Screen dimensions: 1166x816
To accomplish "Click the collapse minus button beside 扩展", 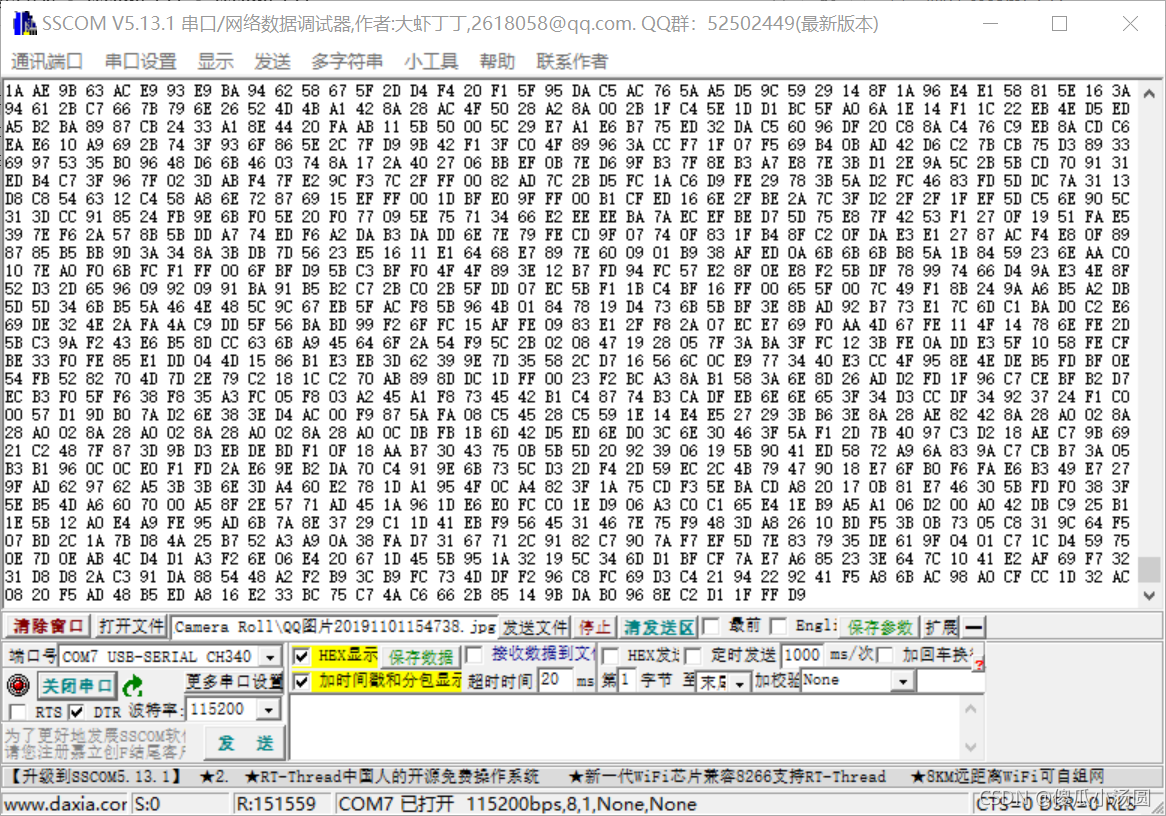I will [x=973, y=627].
